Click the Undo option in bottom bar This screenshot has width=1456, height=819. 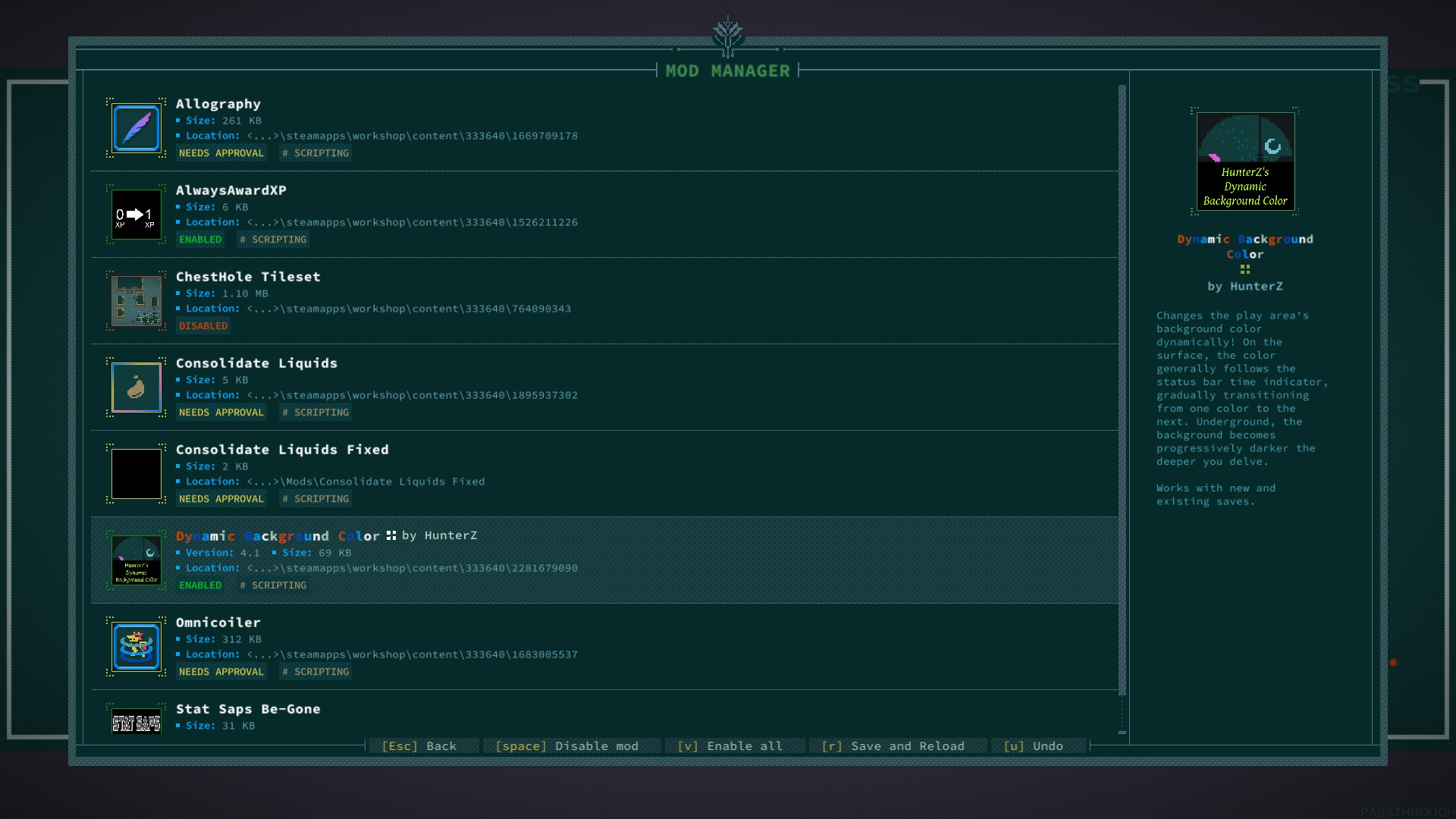click(1033, 746)
